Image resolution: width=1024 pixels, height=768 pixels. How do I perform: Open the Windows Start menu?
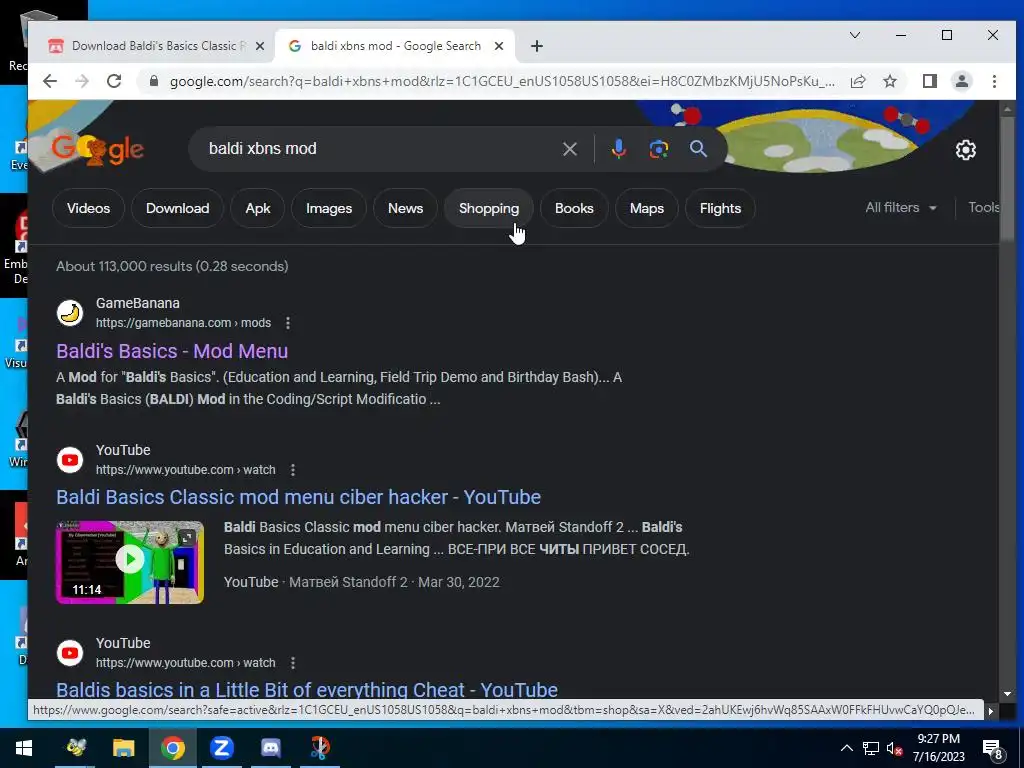tap(24, 748)
